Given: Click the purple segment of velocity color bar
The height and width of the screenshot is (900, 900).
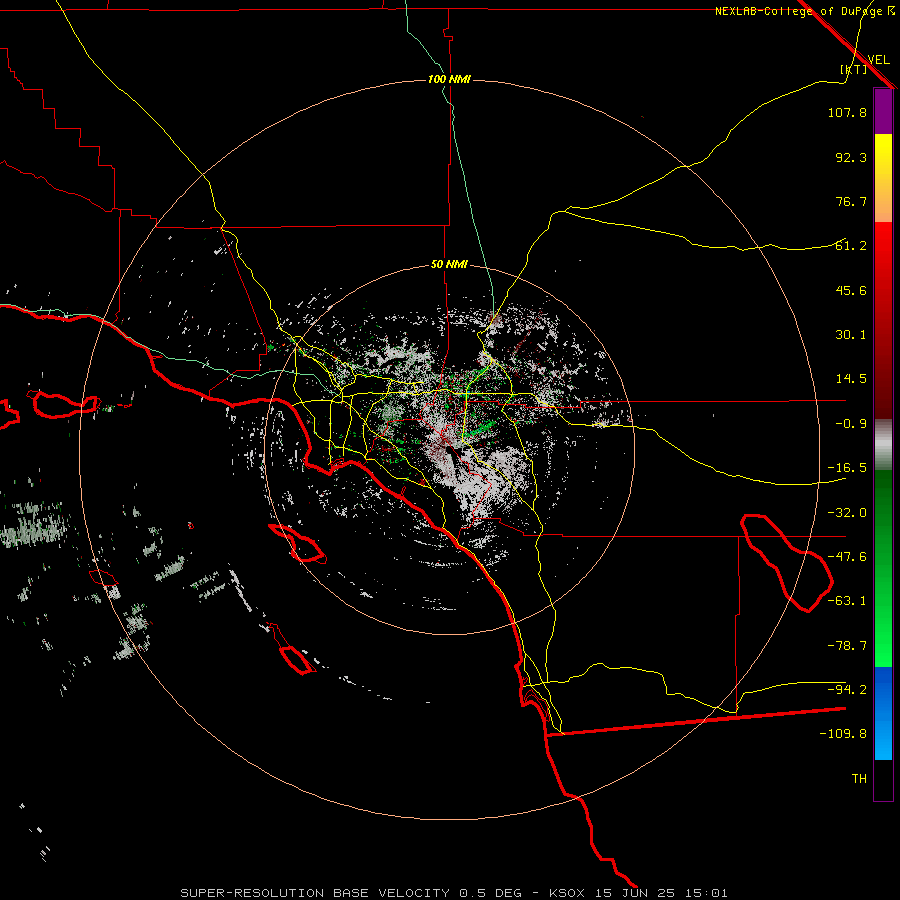Looking at the screenshot, I should tap(883, 111).
